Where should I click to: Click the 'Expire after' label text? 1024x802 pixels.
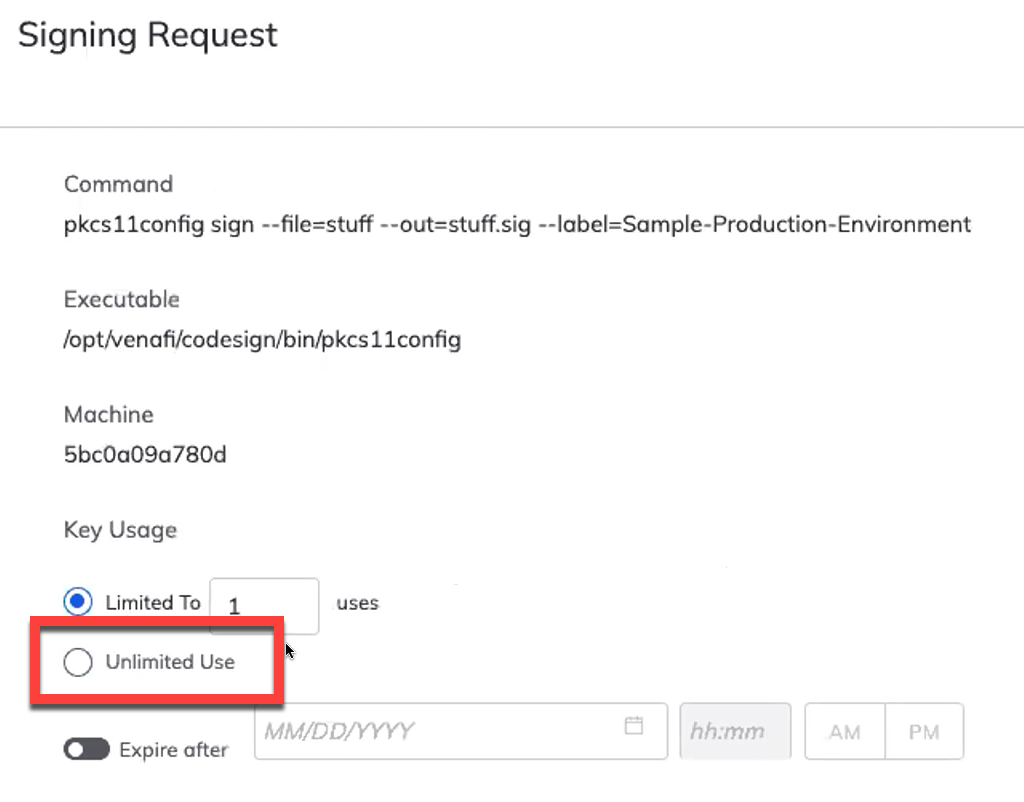[x=173, y=750]
